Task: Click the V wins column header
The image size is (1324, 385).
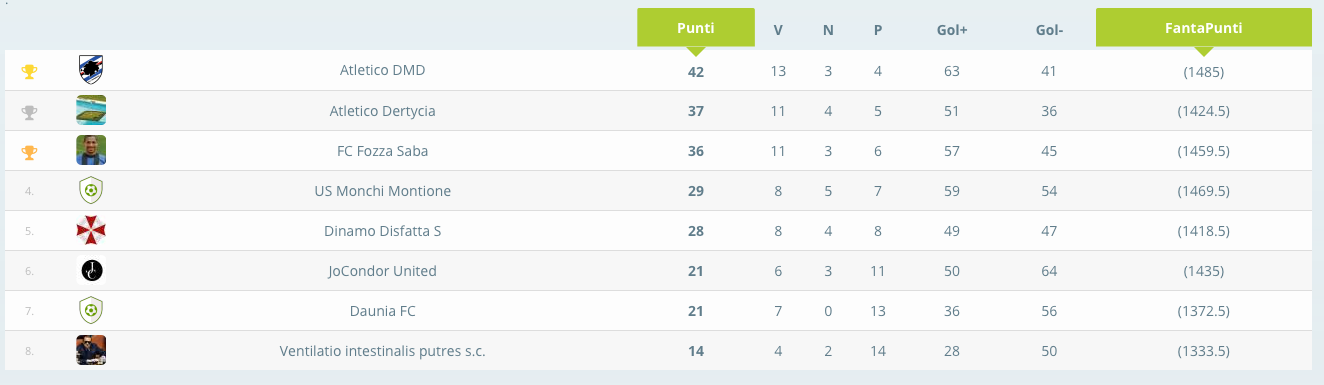Action: tap(778, 30)
